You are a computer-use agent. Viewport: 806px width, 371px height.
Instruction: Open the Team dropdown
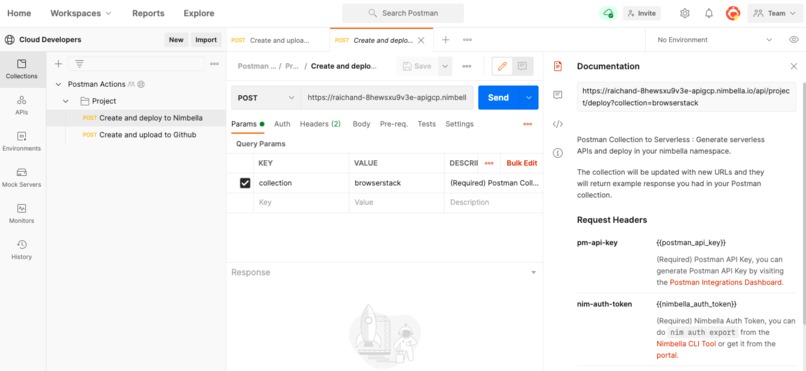pyautogui.click(x=774, y=13)
